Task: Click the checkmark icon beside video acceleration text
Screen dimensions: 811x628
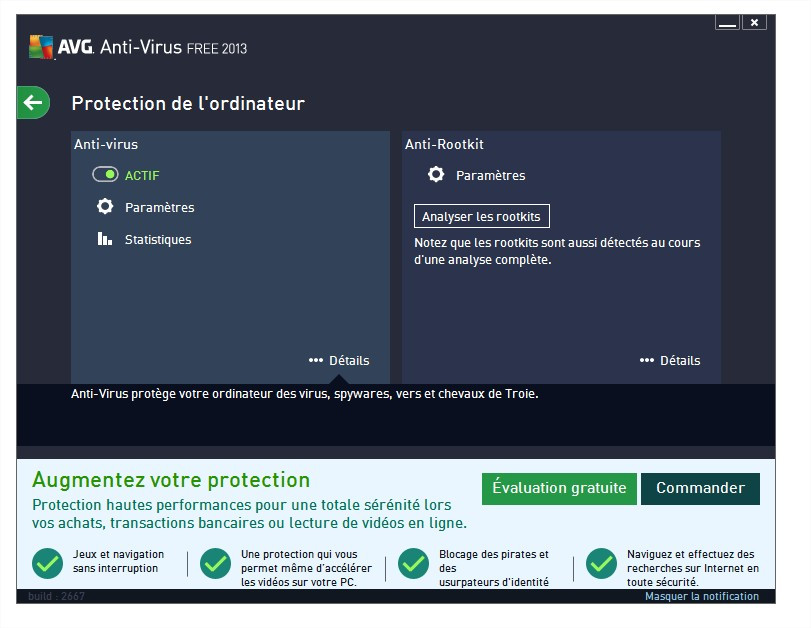Action: (x=215, y=563)
